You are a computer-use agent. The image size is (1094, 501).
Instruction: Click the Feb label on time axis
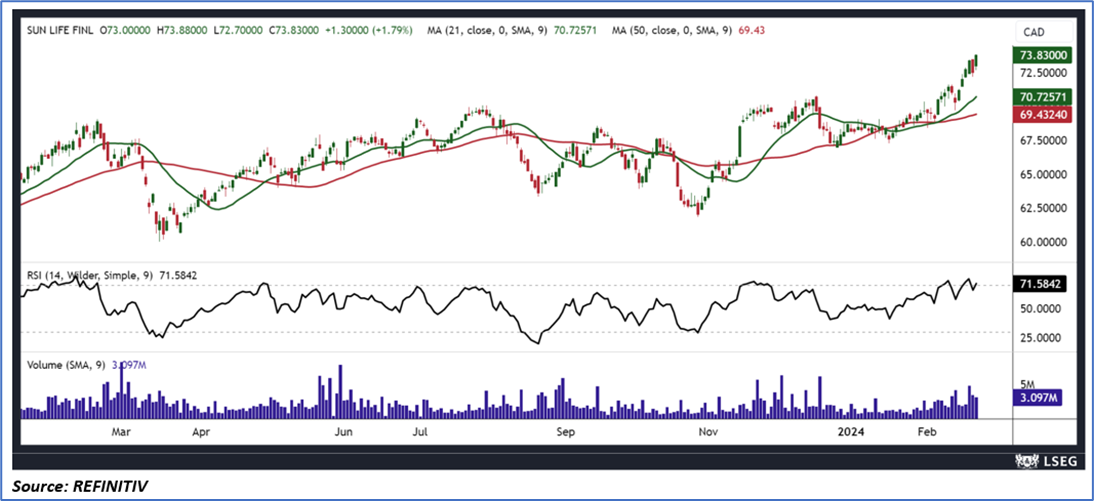pos(926,432)
